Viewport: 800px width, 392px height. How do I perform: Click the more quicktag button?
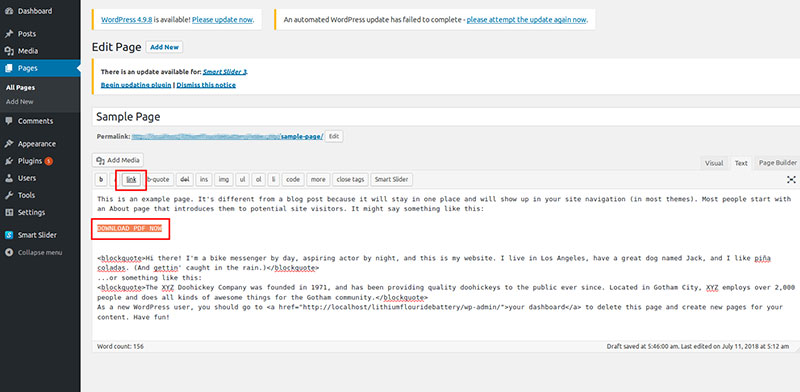[318, 180]
